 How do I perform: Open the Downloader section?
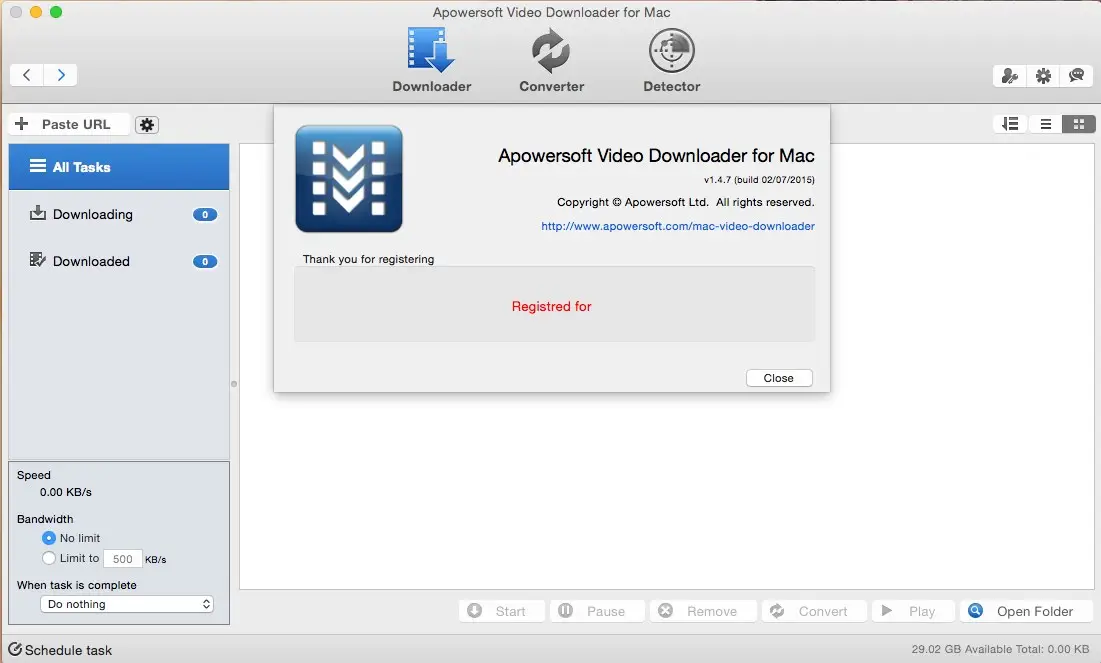click(x=431, y=60)
